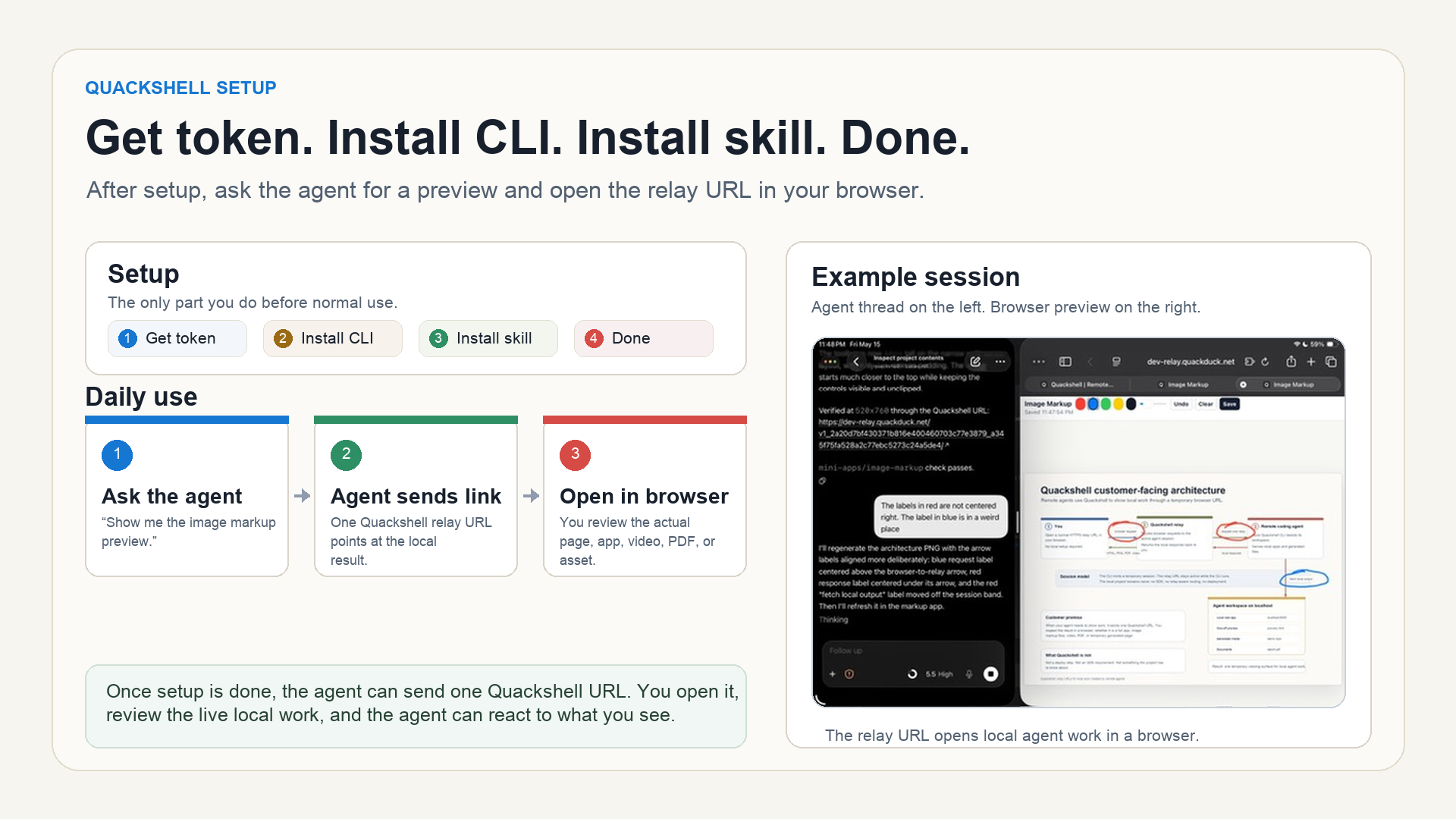Click the user message bubble about labels
The image size is (1456, 819).
(941, 516)
